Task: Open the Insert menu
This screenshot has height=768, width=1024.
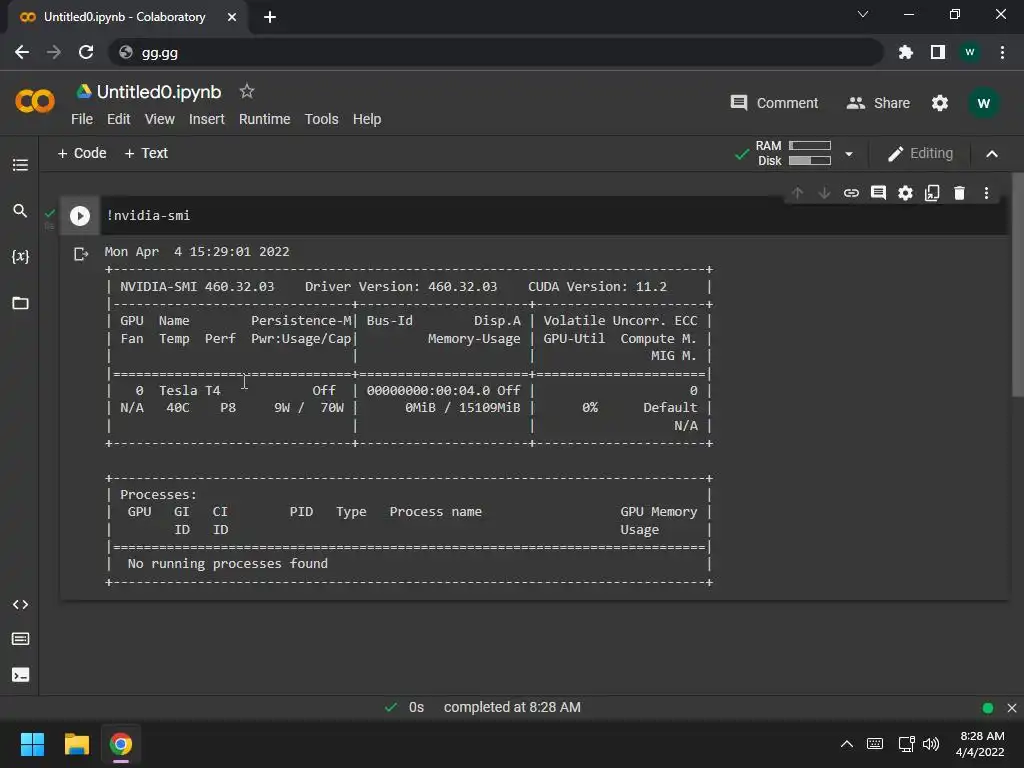Action: click(206, 119)
